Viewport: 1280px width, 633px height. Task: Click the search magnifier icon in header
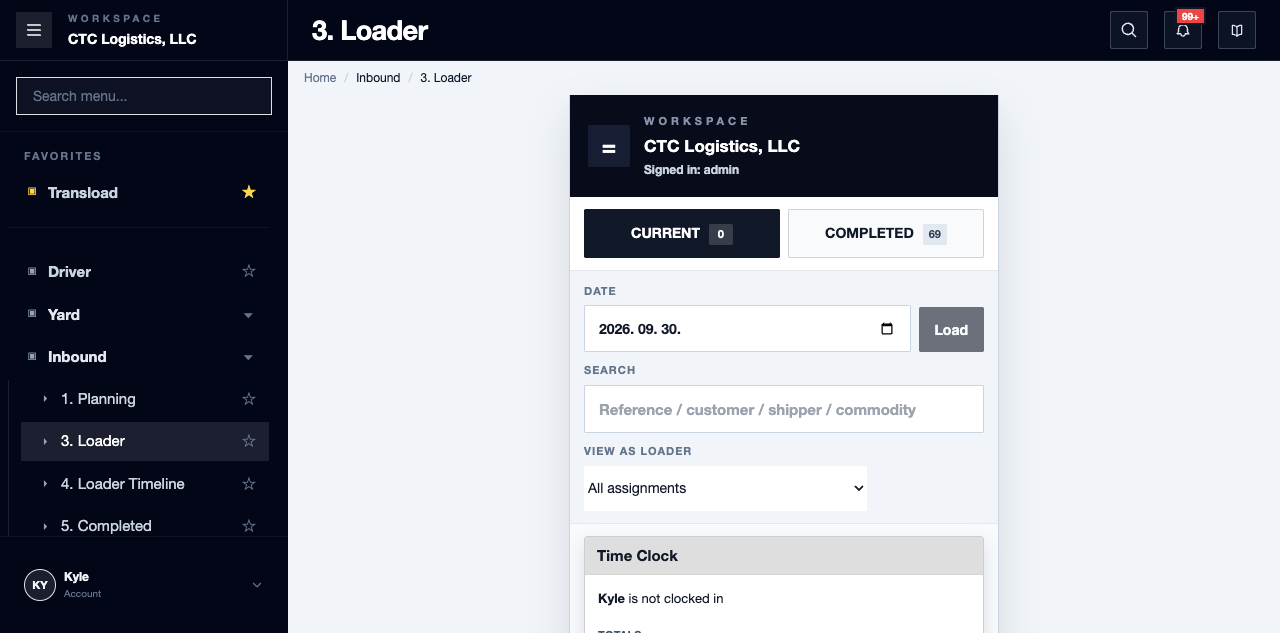[x=1129, y=30]
